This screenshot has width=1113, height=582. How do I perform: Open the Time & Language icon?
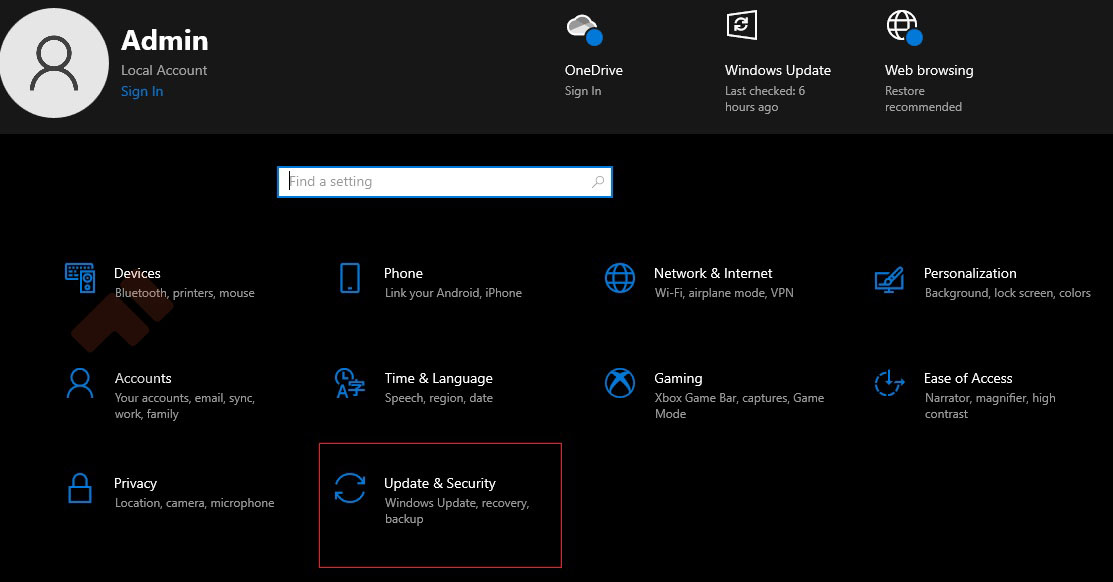tap(349, 383)
